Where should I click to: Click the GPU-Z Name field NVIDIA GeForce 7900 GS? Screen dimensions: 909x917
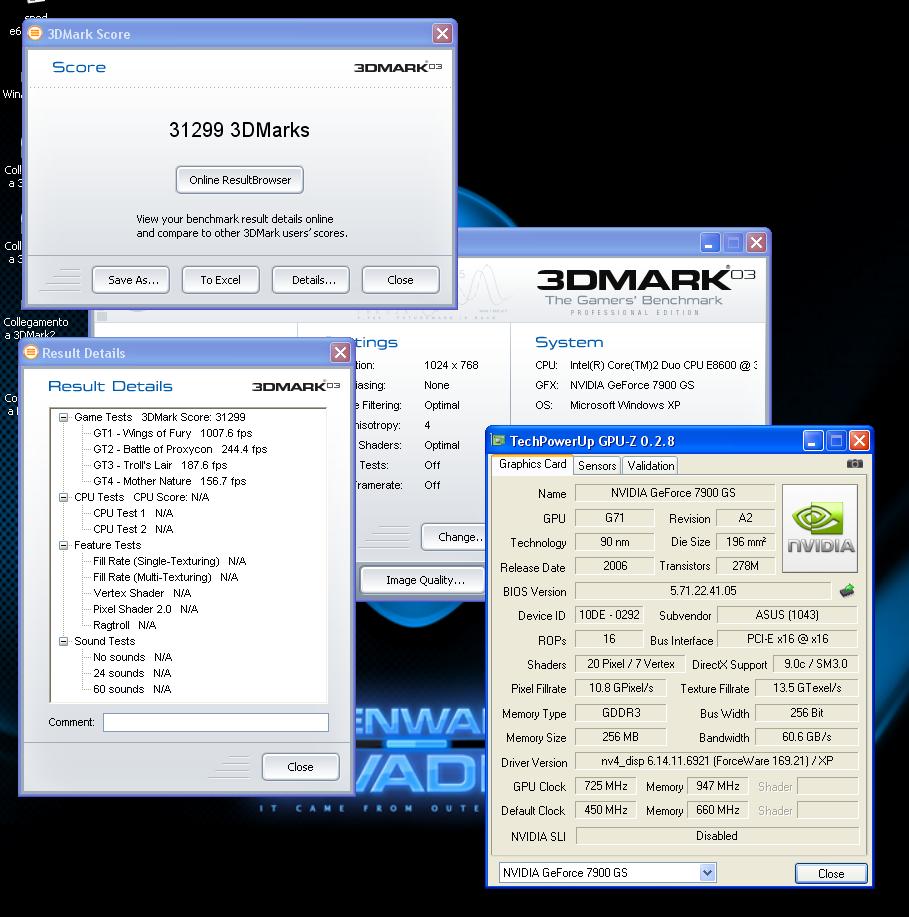click(x=674, y=493)
